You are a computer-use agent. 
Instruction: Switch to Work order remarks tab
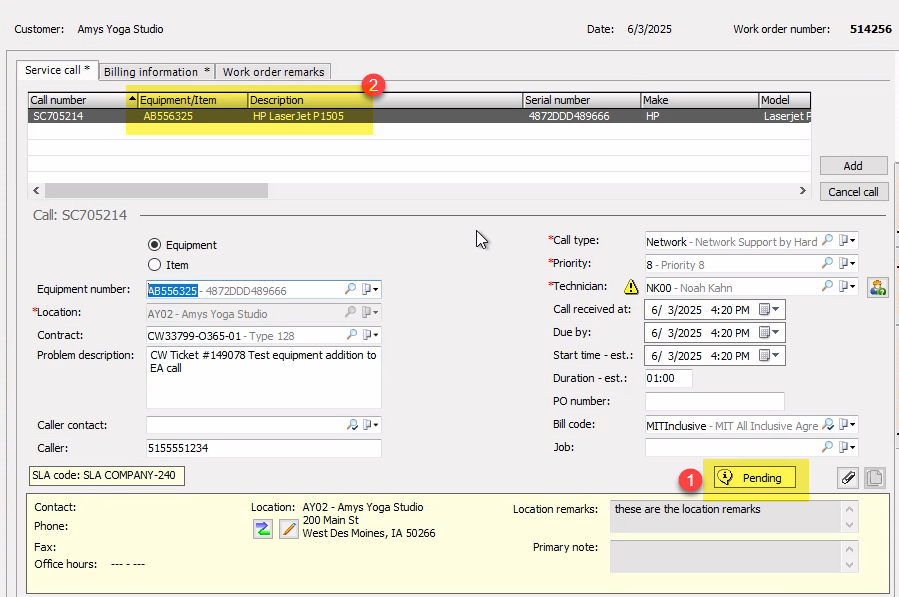click(273, 72)
